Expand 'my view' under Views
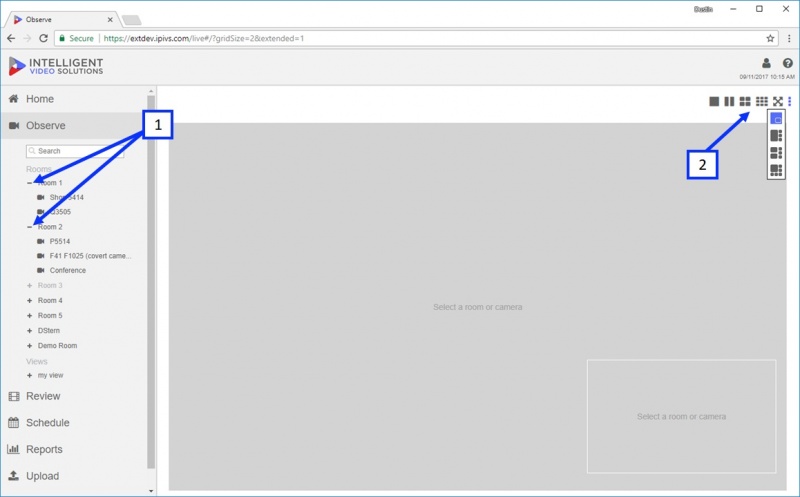 point(29,375)
